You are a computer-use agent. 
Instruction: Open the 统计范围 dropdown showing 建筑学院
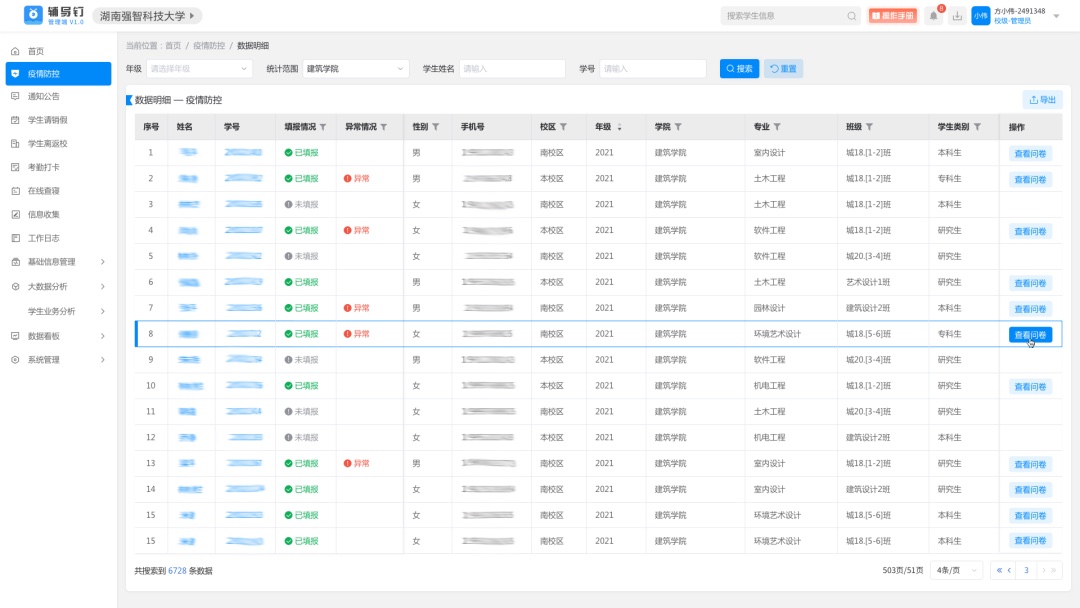point(356,69)
